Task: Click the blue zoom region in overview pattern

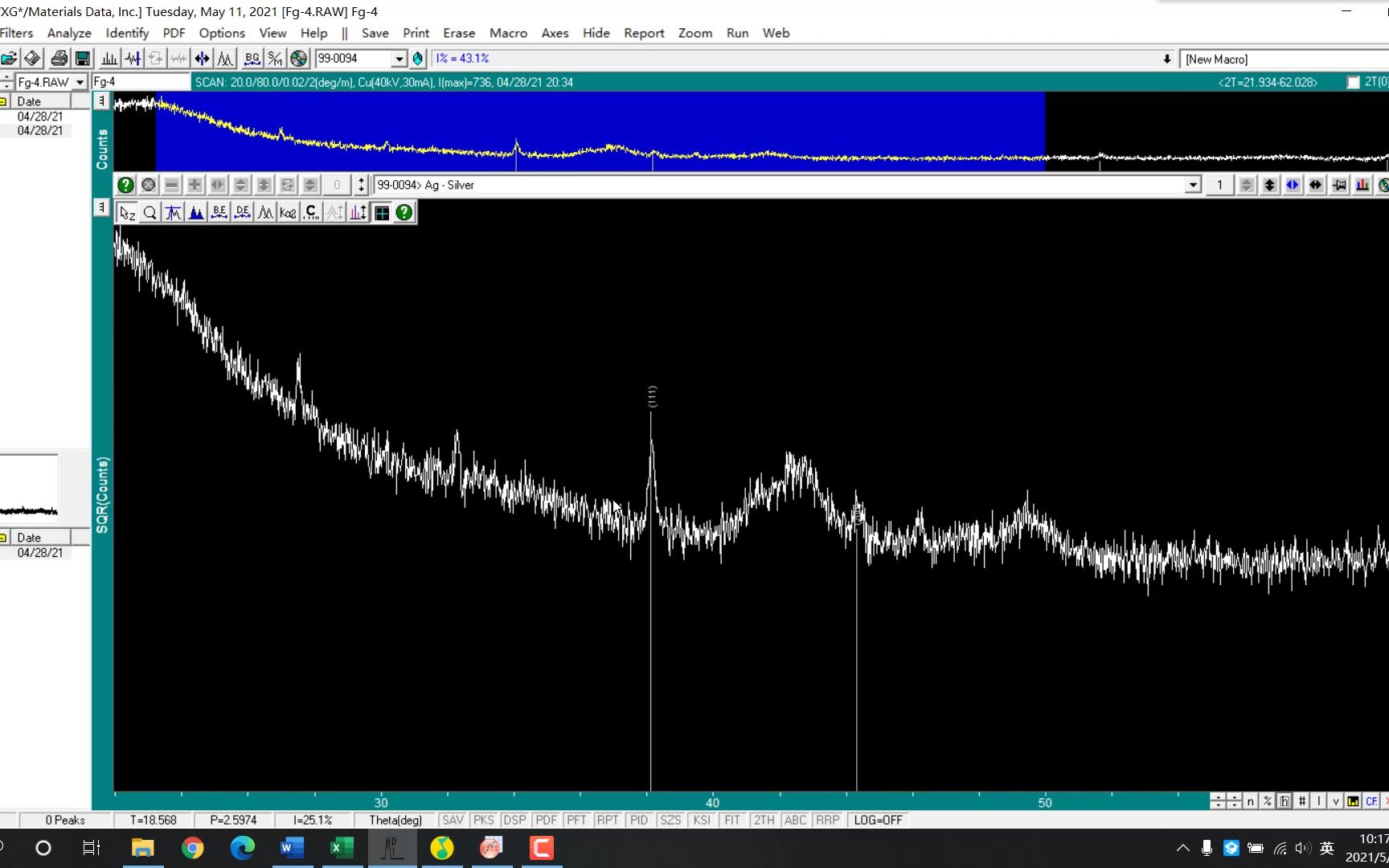Action: 600,130
